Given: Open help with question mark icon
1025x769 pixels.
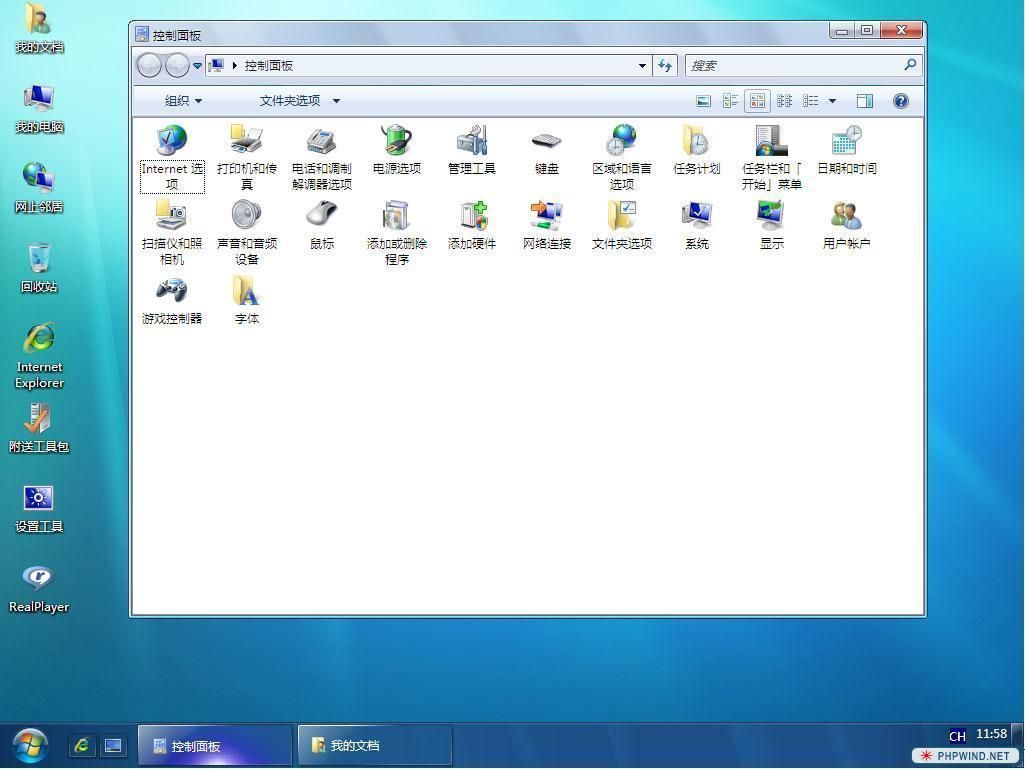Looking at the screenshot, I should click(901, 101).
